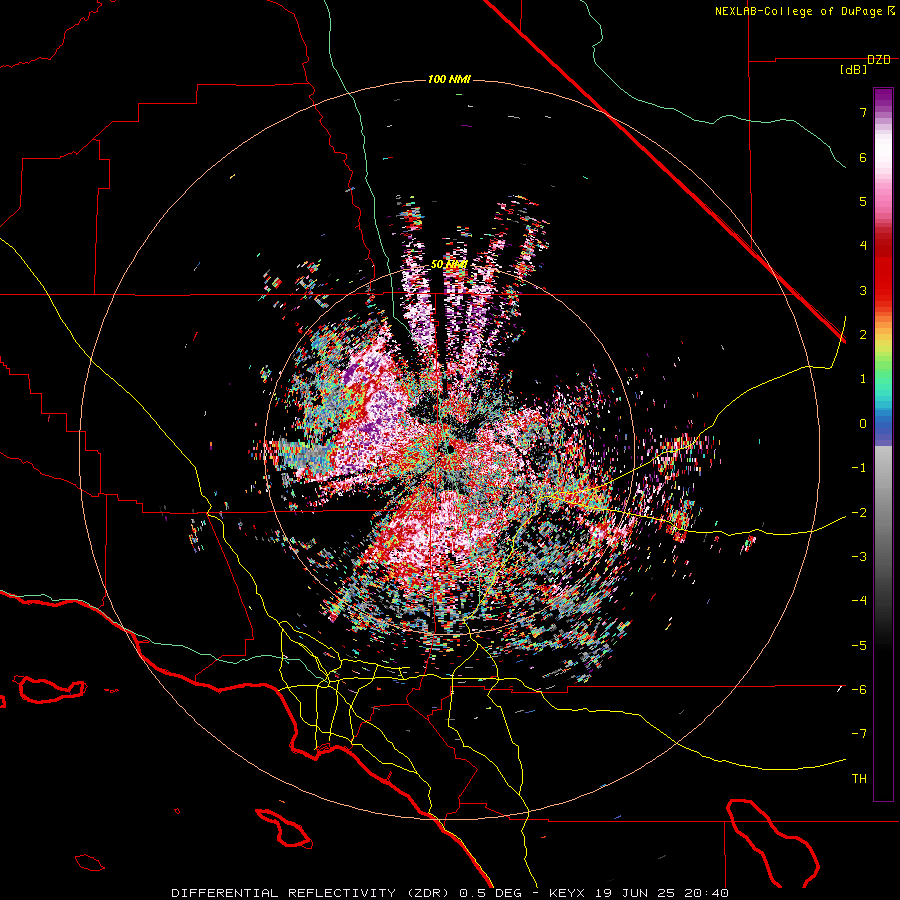Image resolution: width=900 pixels, height=900 pixels.
Task: Click the -2 dB tick label on the legend
Action: (x=859, y=513)
